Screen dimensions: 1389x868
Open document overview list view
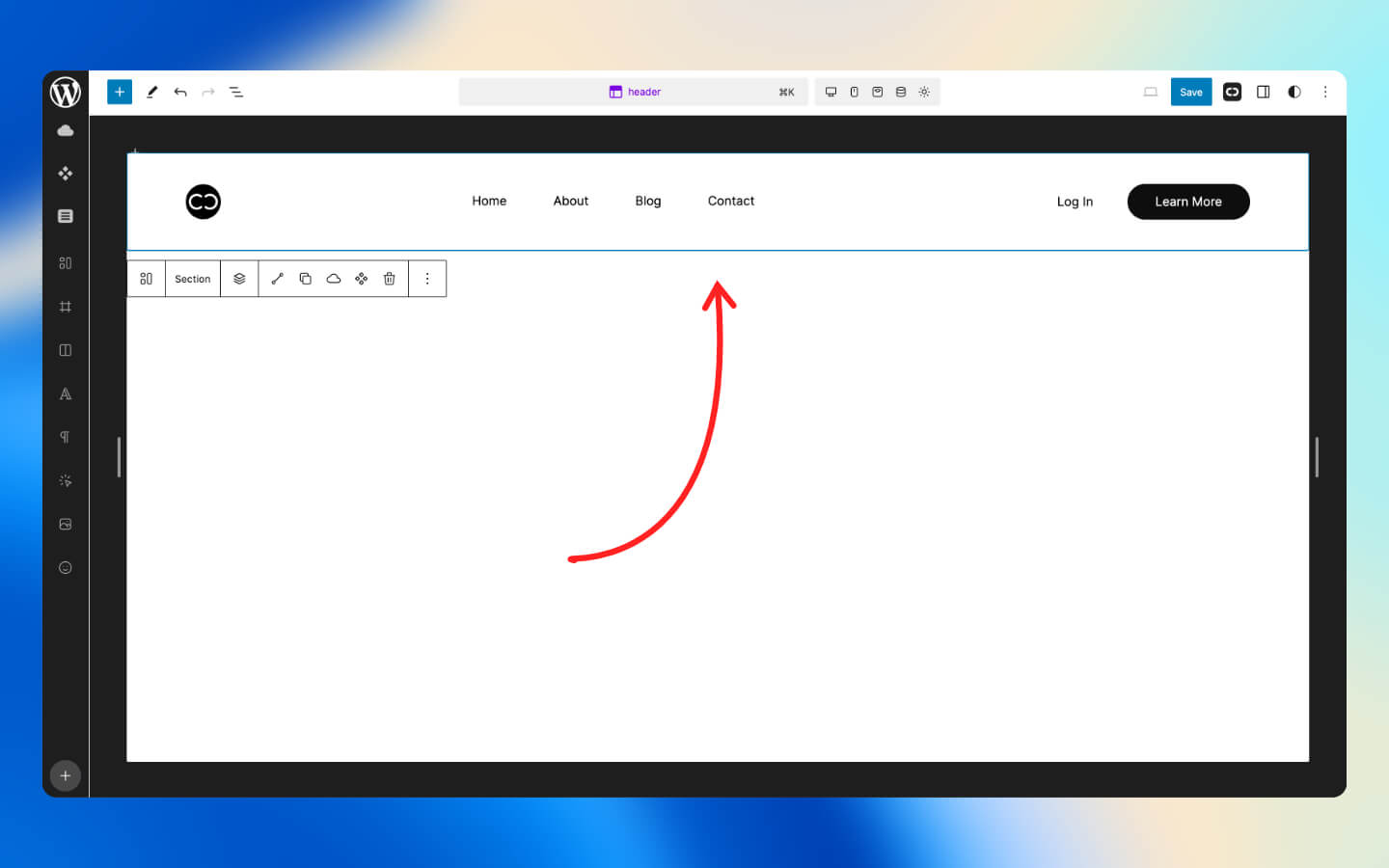pyautogui.click(x=236, y=92)
